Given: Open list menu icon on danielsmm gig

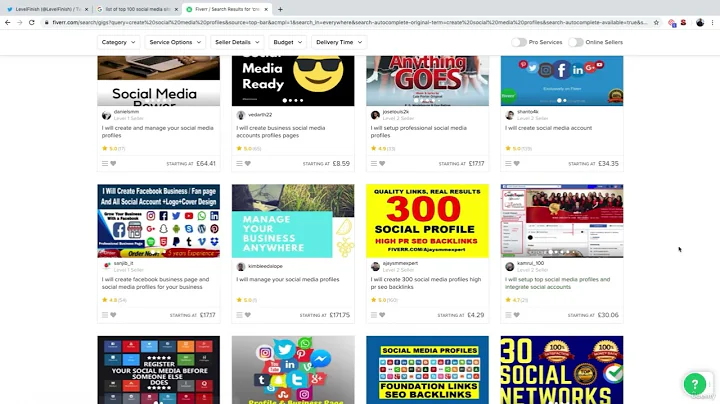Looking at the screenshot, I should 105,163.
